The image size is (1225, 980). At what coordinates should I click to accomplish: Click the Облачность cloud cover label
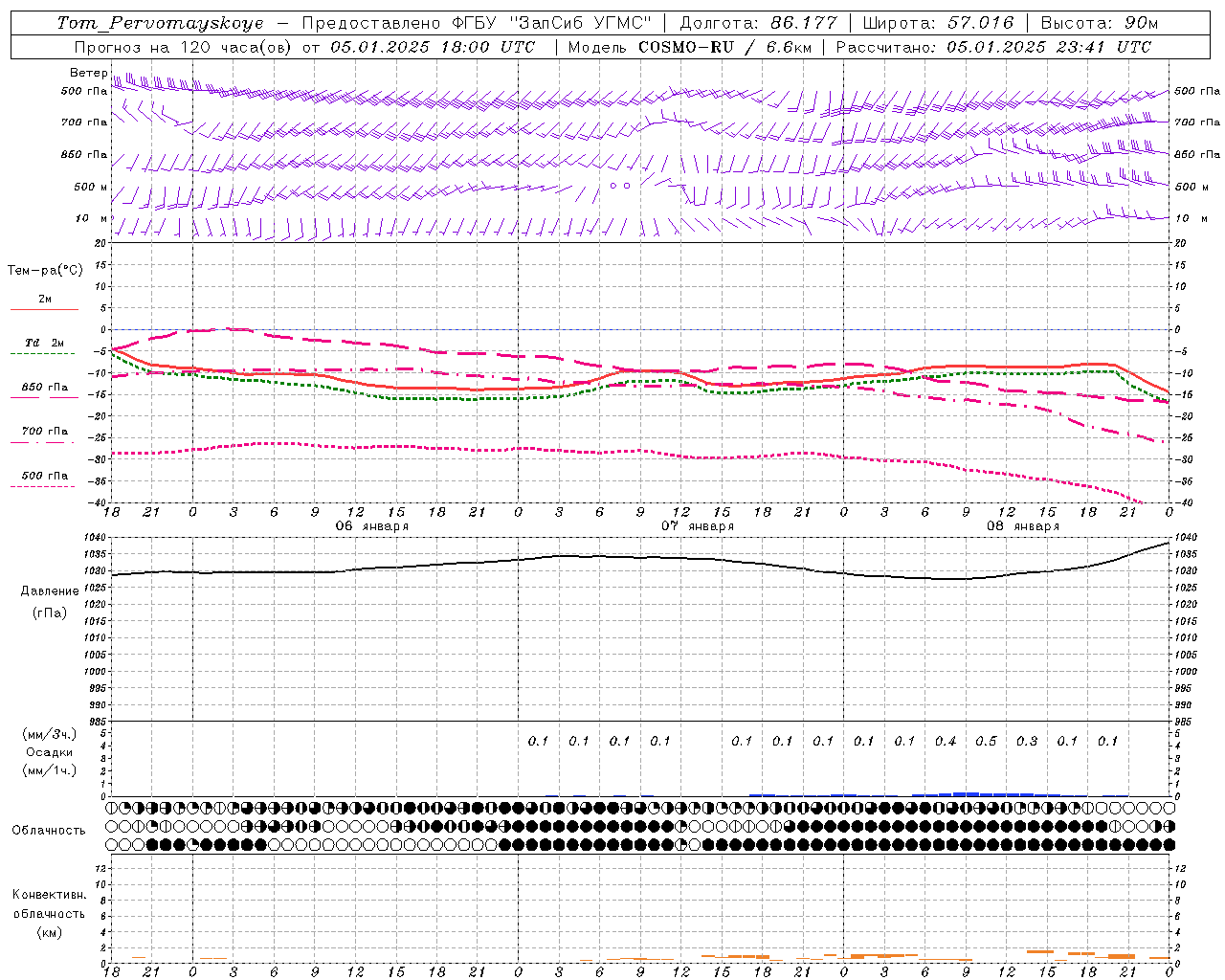coord(49,830)
